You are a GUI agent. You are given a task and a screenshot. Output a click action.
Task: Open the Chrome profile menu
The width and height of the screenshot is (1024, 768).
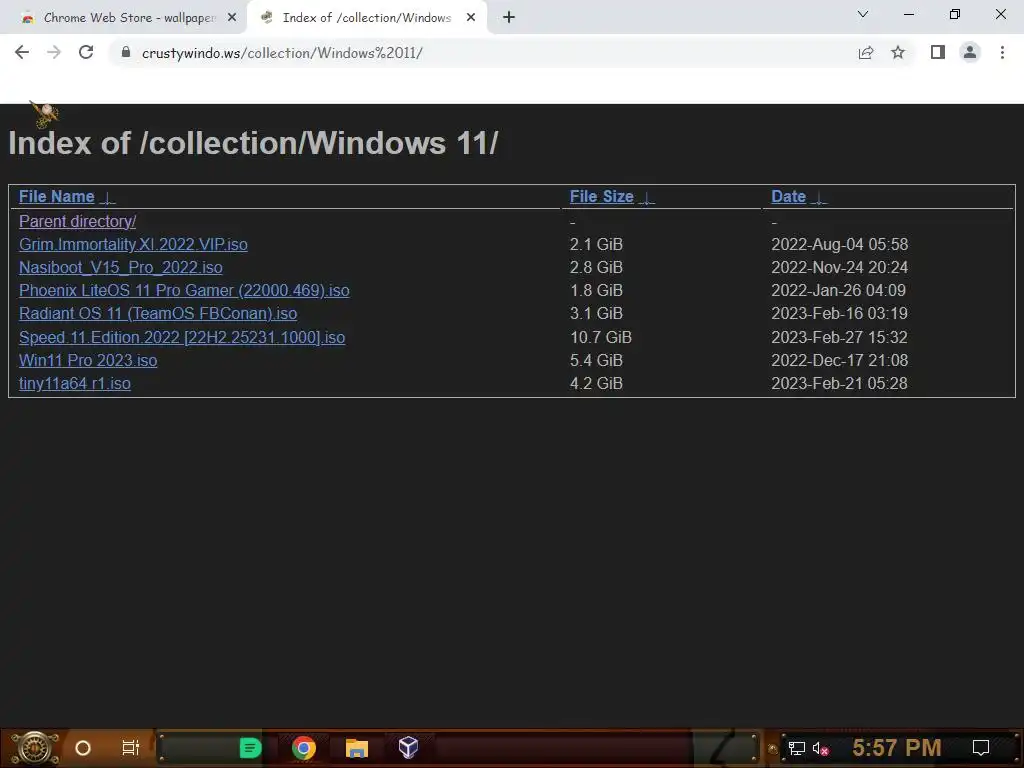(x=970, y=52)
